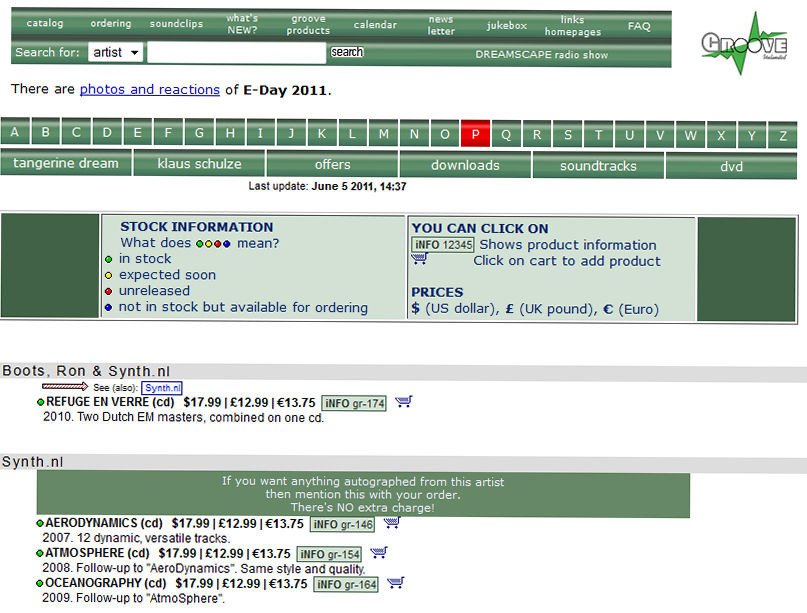Select letter R in the alphabet bar

537,135
